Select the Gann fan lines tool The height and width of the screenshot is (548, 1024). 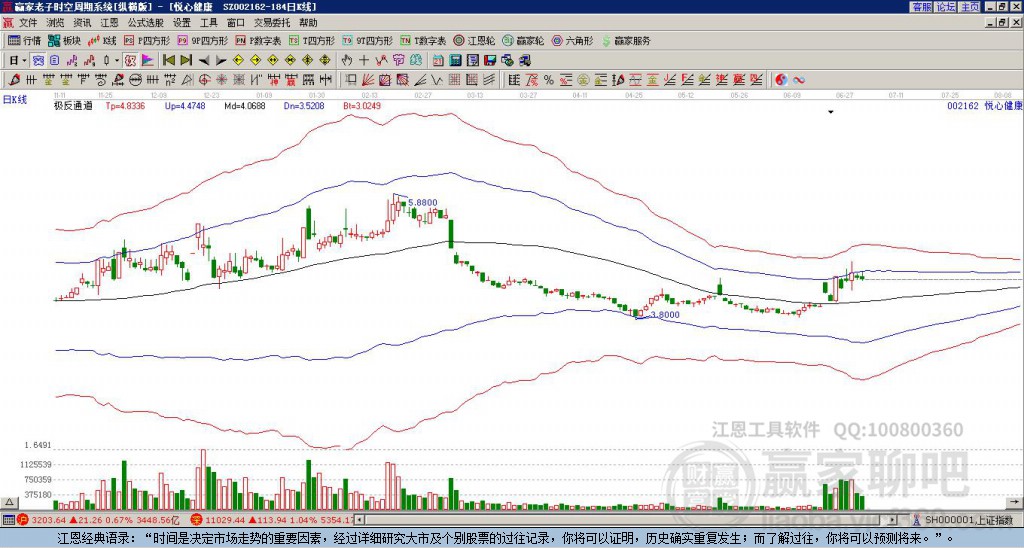(368, 80)
